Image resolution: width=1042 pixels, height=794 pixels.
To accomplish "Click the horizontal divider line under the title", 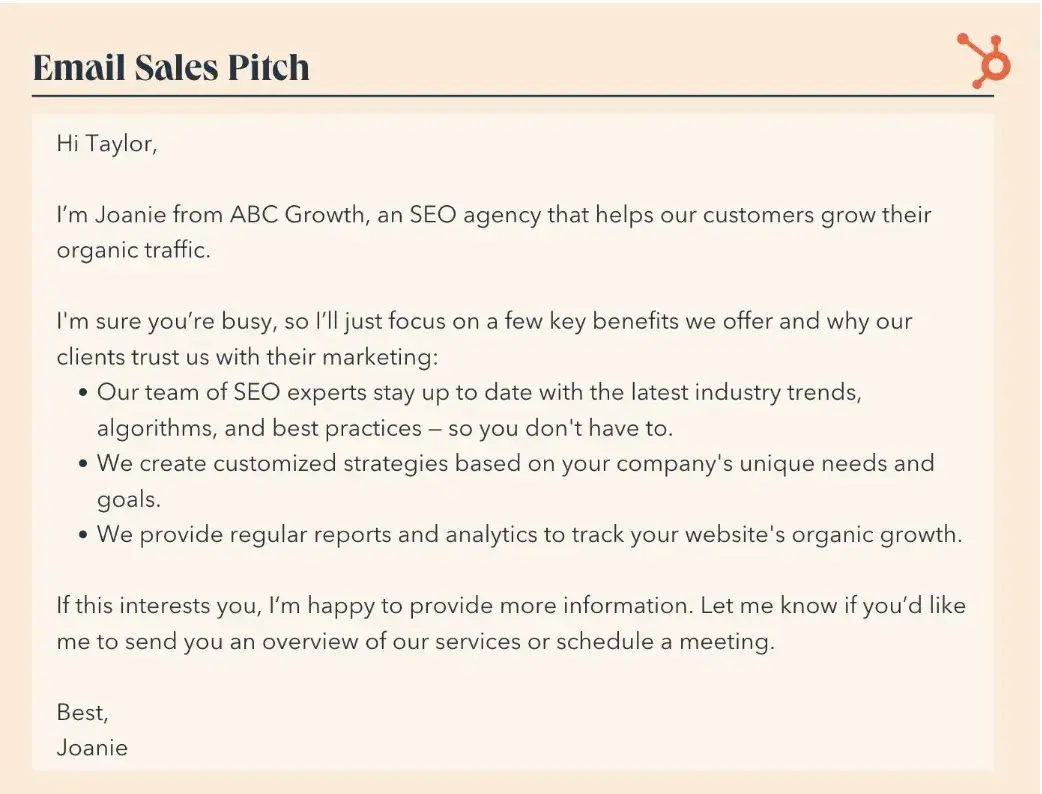I will click(x=512, y=96).
